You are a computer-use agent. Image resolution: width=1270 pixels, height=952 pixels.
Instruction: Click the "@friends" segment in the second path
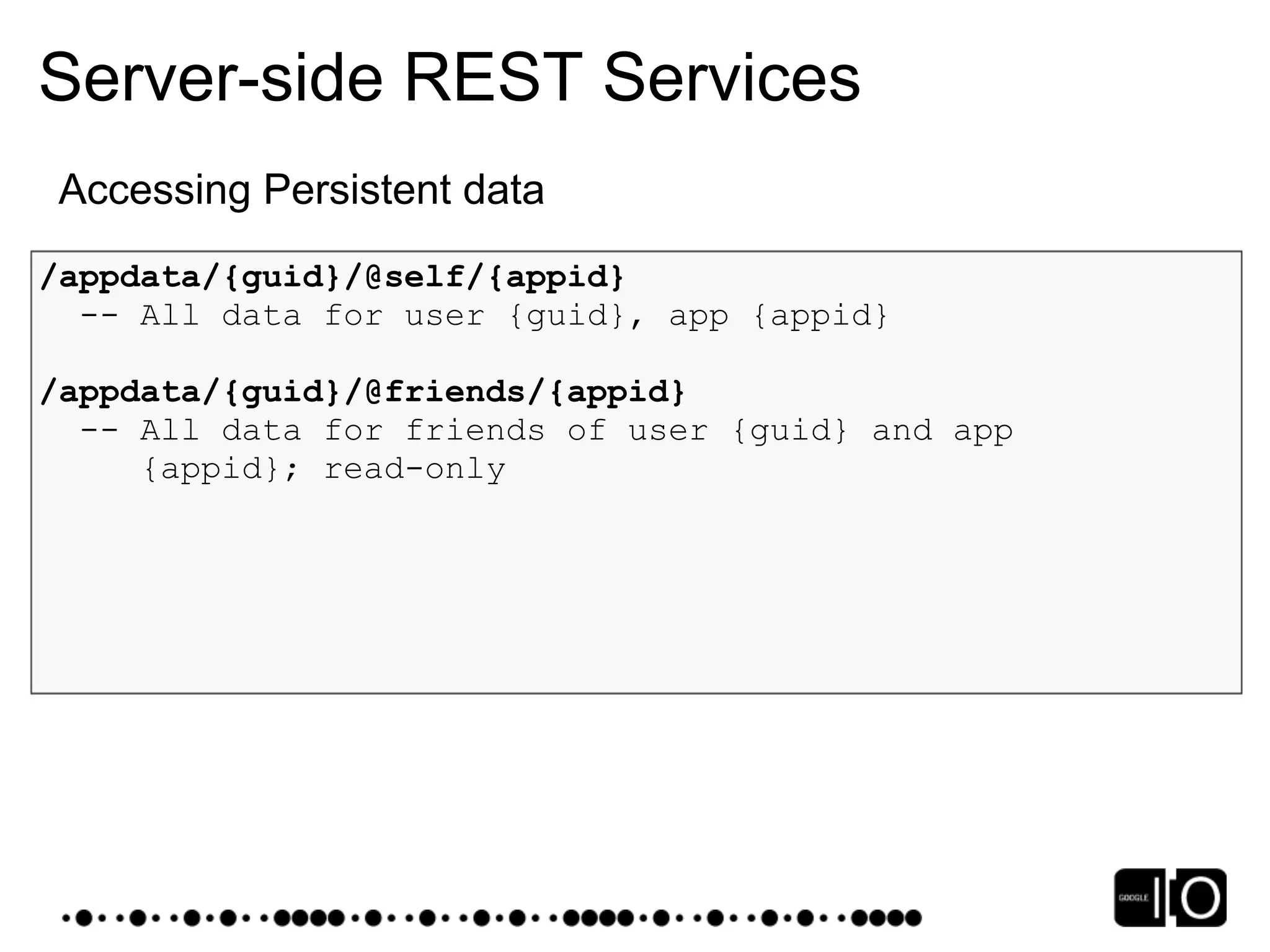[x=445, y=392]
